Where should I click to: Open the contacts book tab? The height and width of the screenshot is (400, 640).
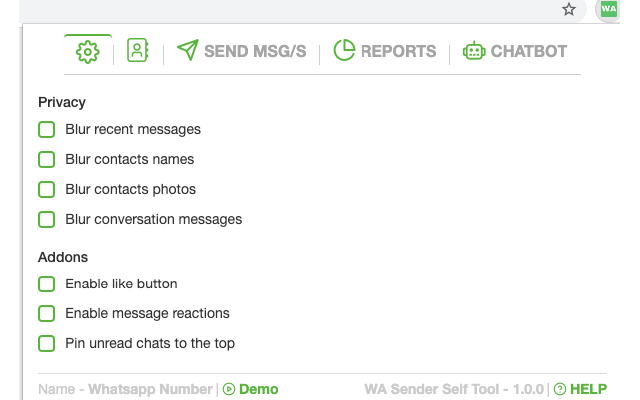click(137, 51)
